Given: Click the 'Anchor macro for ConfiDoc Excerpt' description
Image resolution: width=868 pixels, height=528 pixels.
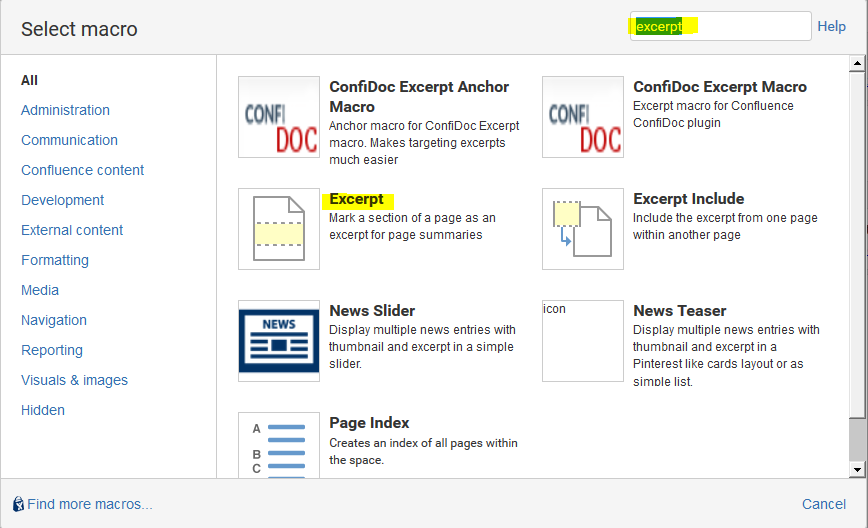Looking at the screenshot, I should point(424,143).
